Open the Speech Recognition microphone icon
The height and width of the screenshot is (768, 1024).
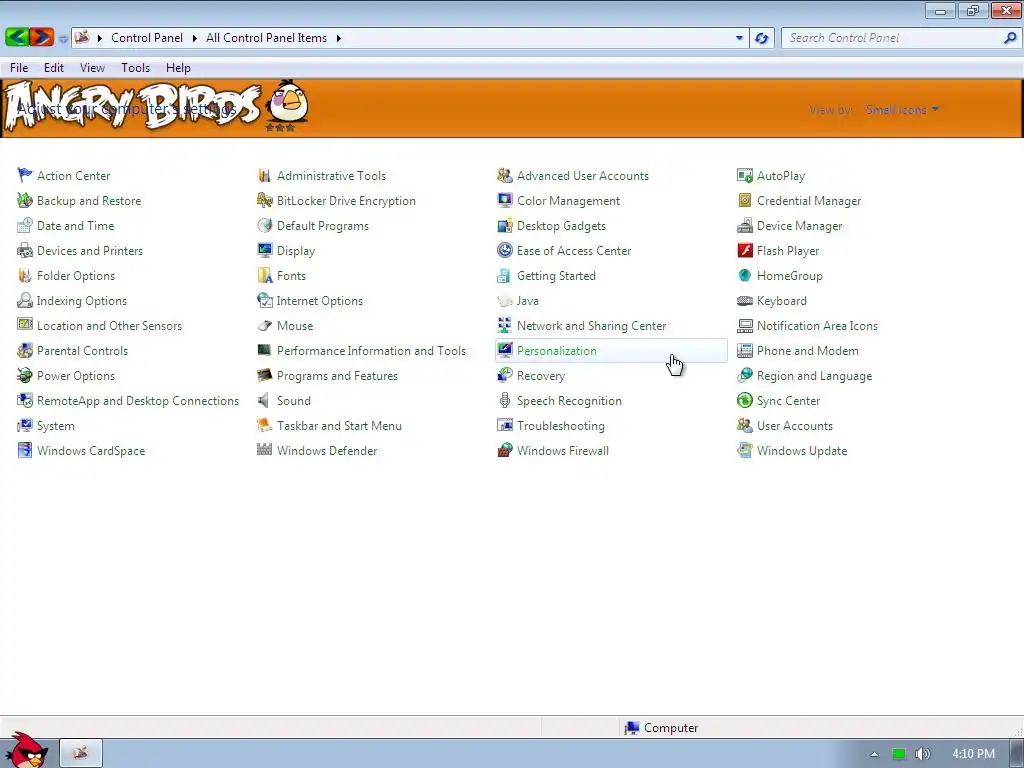tap(505, 400)
